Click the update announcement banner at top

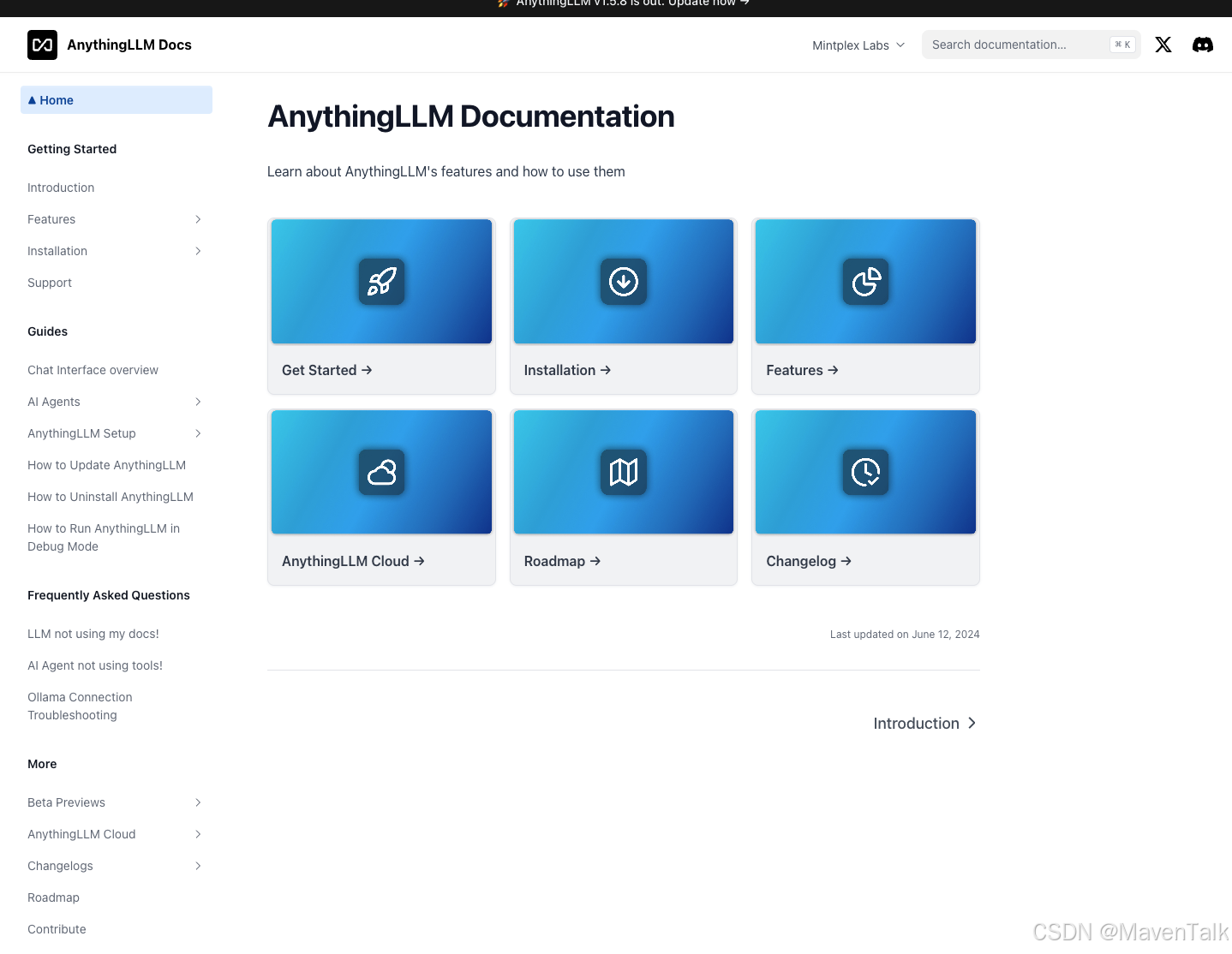[x=624, y=3]
